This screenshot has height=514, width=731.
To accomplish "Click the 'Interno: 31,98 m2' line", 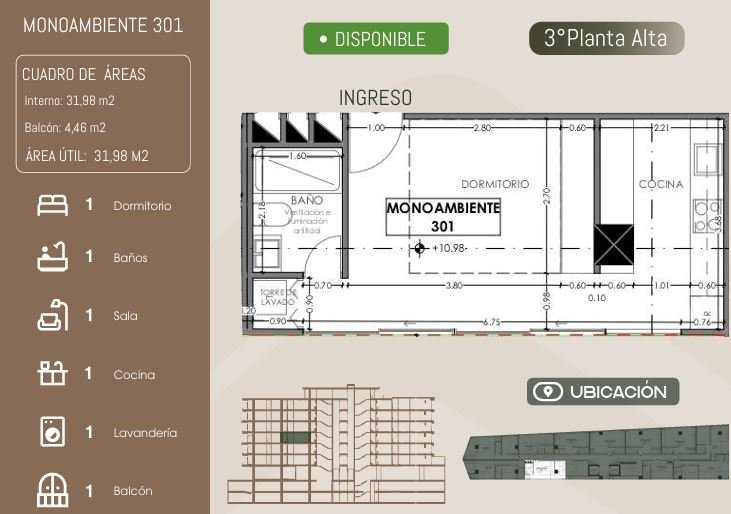I will [69, 101].
